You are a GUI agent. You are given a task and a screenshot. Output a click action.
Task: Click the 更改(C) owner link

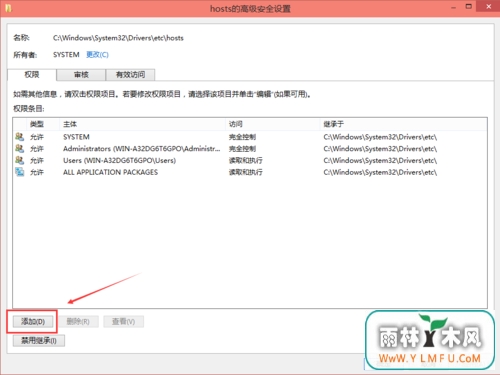coord(97,55)
